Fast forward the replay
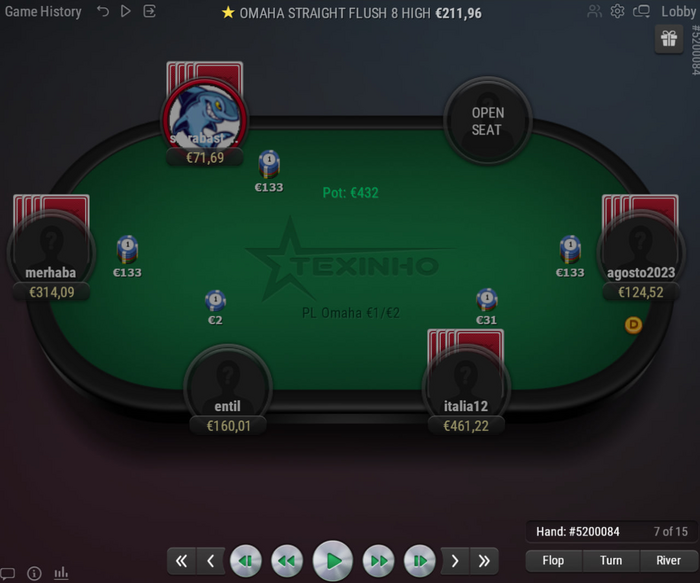 (x=379, y=561)
